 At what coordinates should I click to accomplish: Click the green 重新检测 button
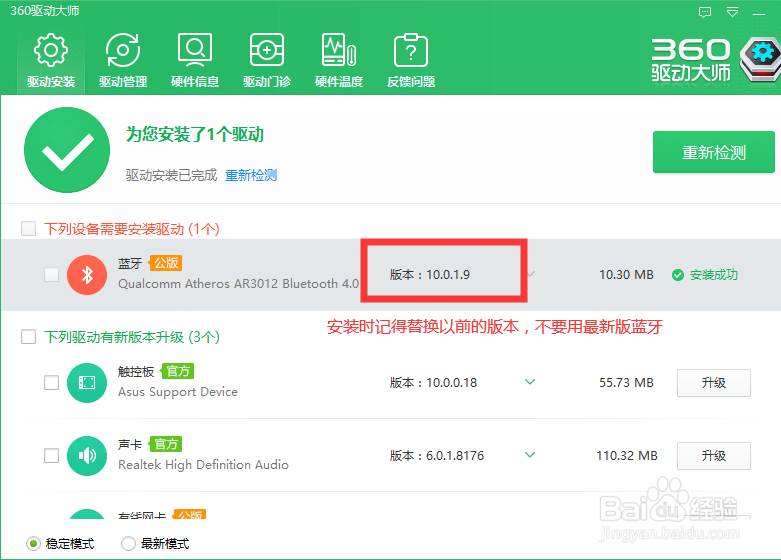[713, 152]
